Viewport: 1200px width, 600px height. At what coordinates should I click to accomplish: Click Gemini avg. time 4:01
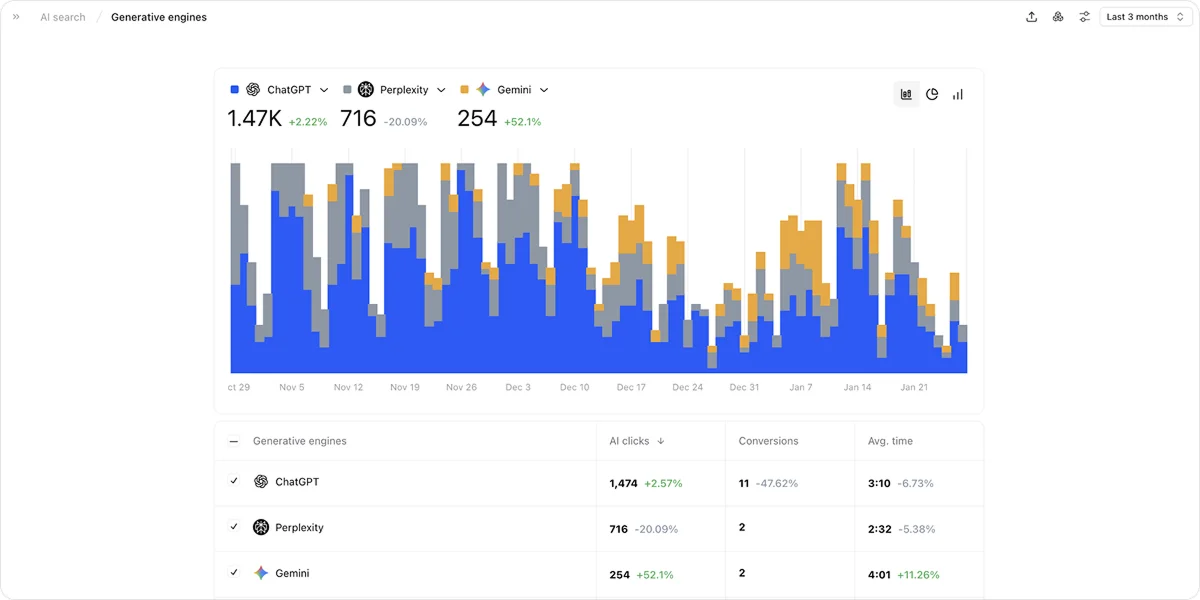(x=880, y=575)
